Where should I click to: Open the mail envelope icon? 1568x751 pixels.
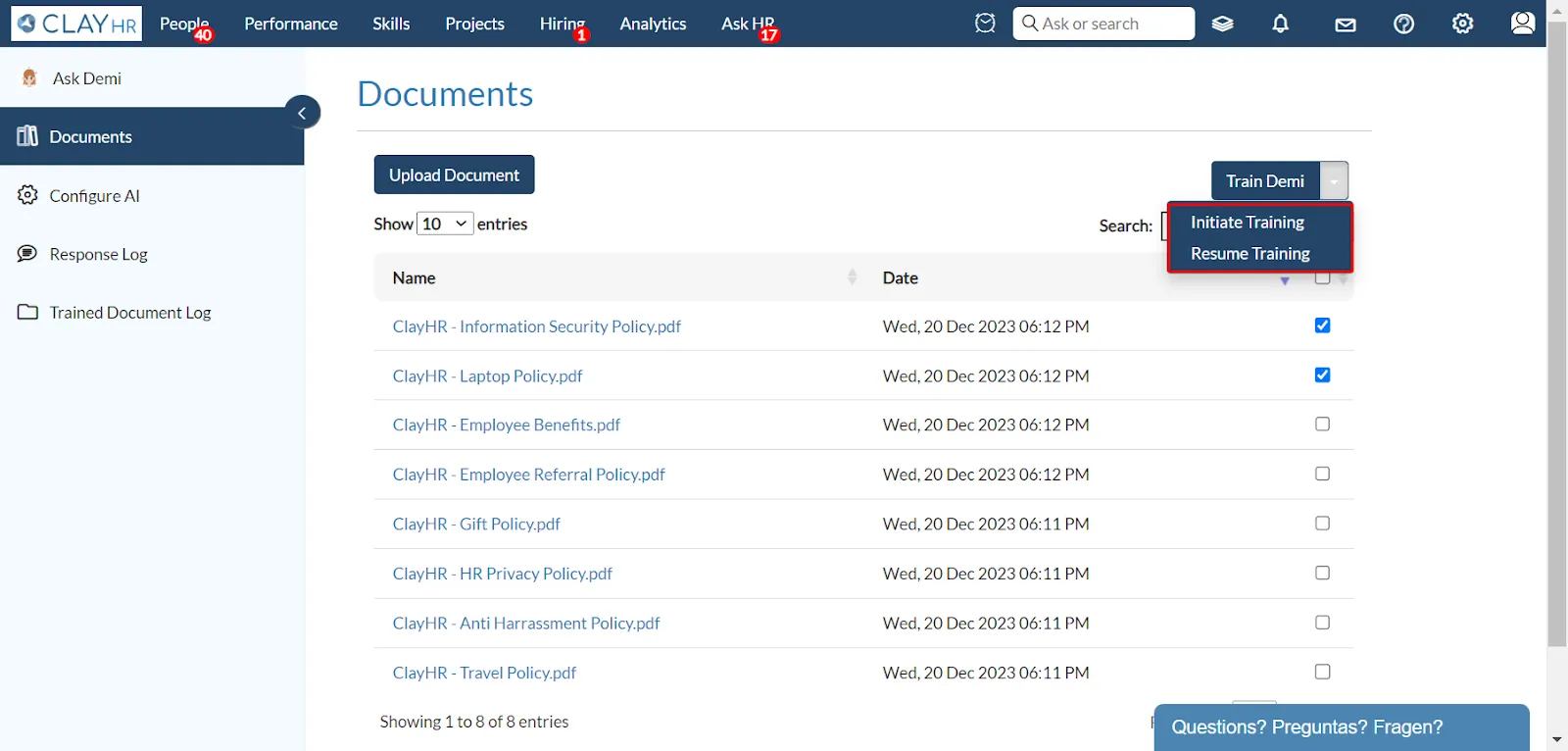1346,25
